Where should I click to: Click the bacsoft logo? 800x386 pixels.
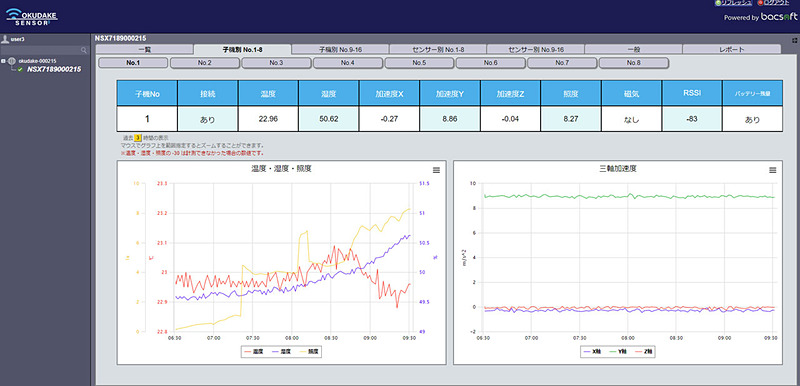[x=779, y=17]
